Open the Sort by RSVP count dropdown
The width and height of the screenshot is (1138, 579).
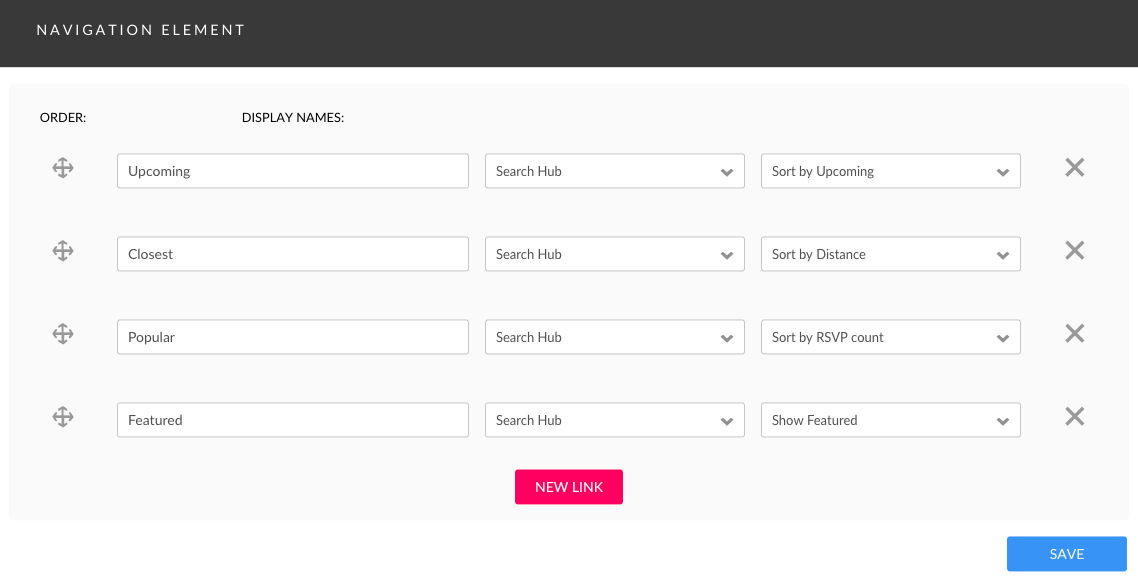point(891,337)
